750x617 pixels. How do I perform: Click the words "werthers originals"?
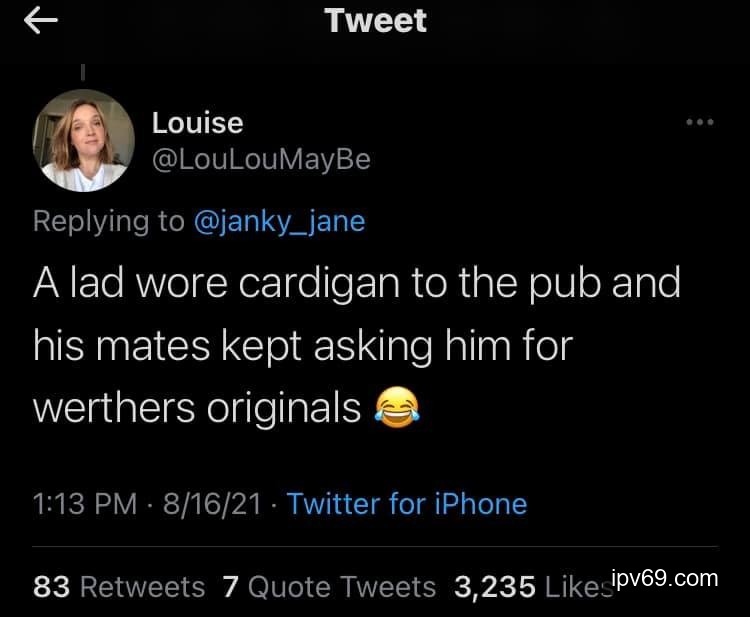tap(197, 408)
